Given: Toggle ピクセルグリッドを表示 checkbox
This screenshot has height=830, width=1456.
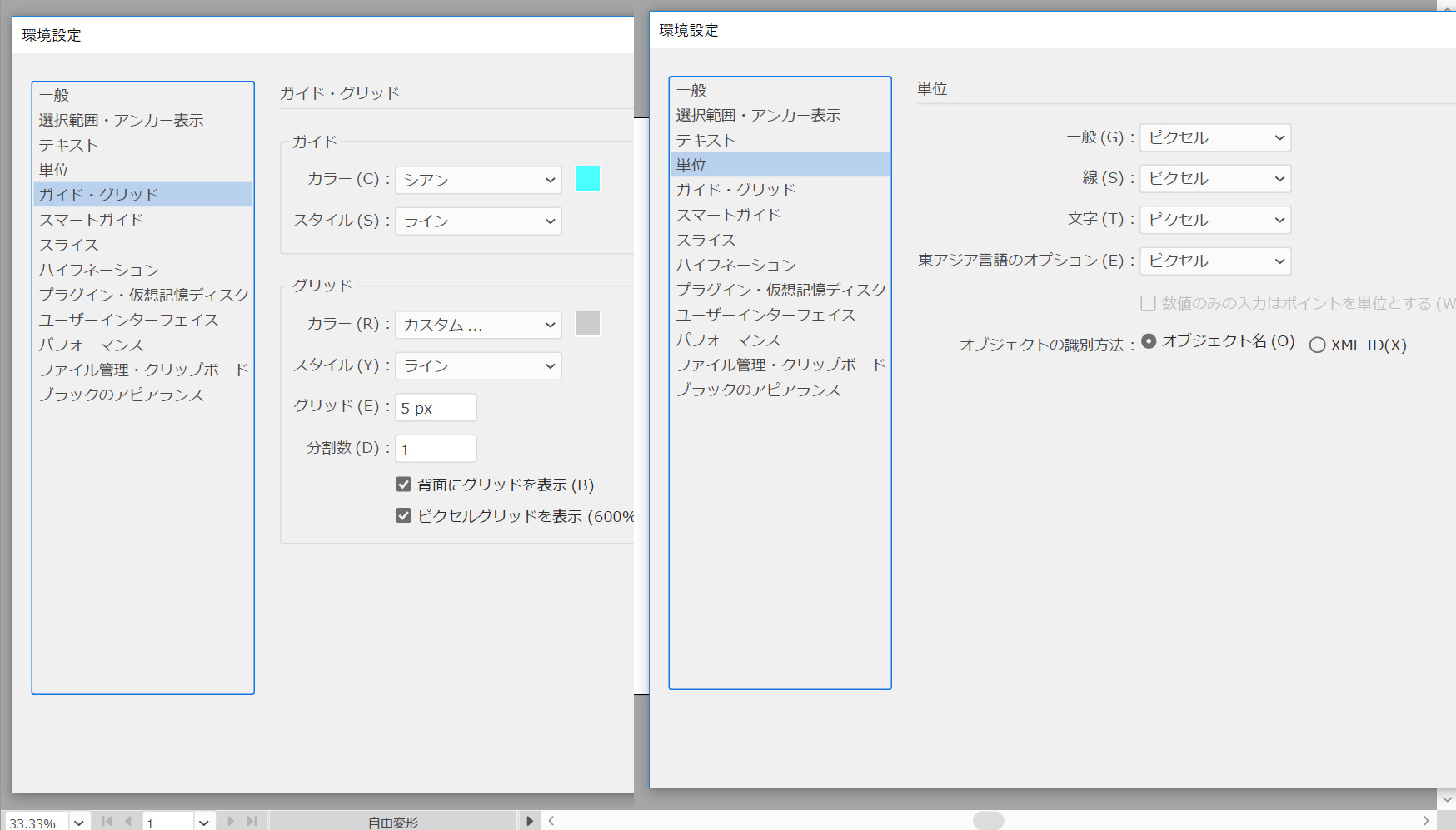Looking at the screenshot, I should (x=404, y=516).
